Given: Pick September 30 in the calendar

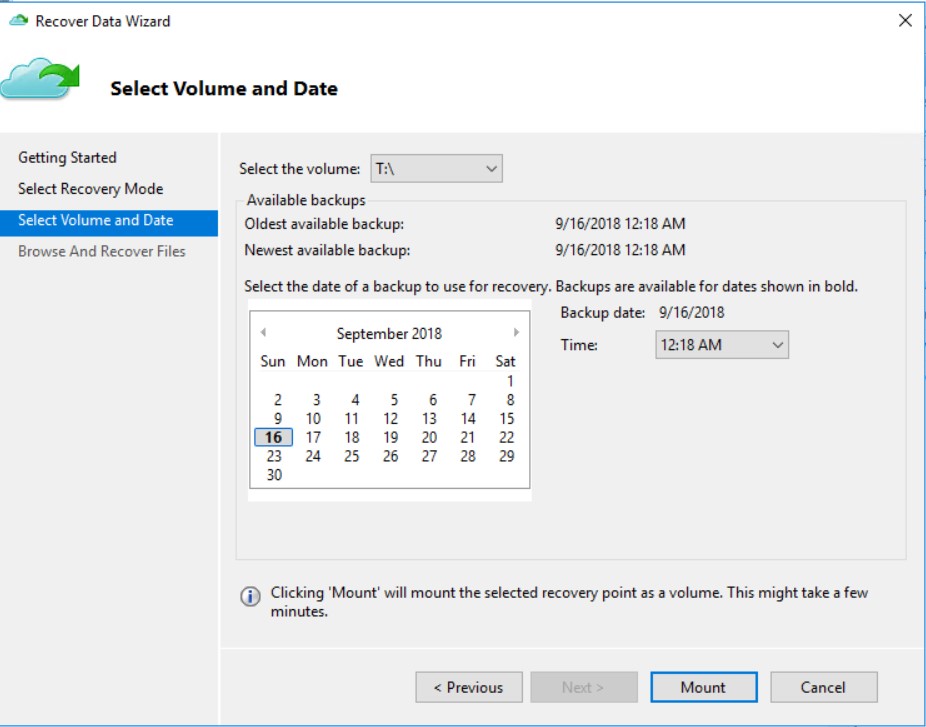Looking at the screenshot, I should [274, 475].
